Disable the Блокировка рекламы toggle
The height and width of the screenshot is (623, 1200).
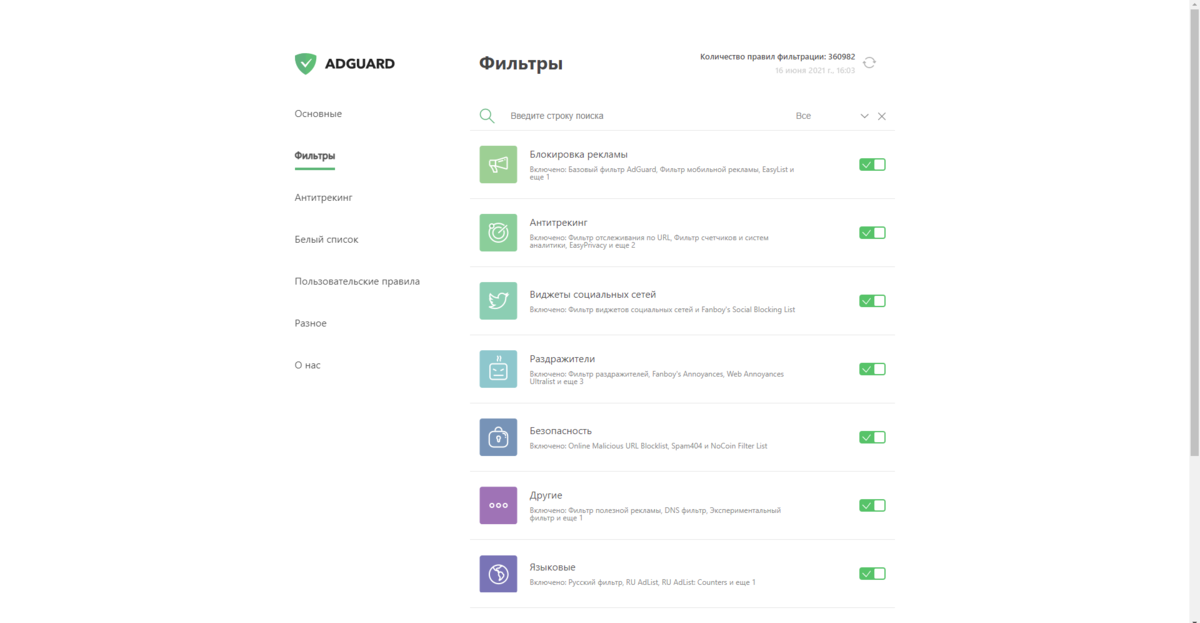pos(872,164)
